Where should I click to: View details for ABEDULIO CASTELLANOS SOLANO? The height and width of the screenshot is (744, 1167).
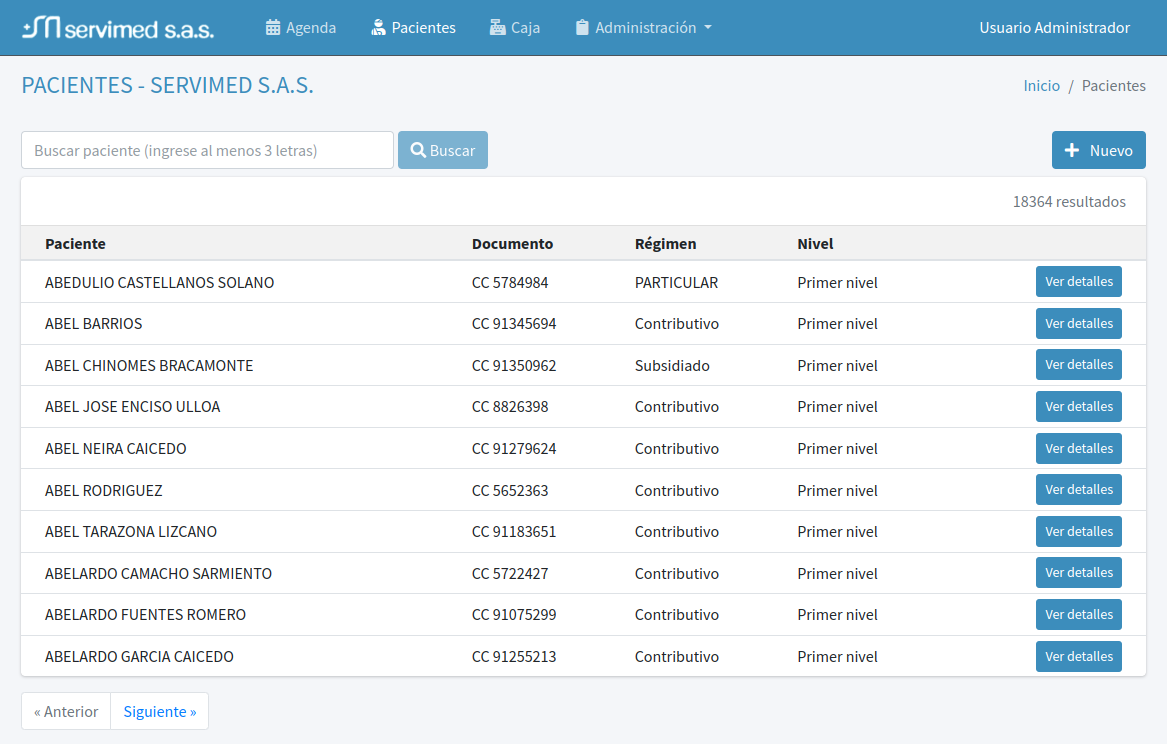(1078, 282)
